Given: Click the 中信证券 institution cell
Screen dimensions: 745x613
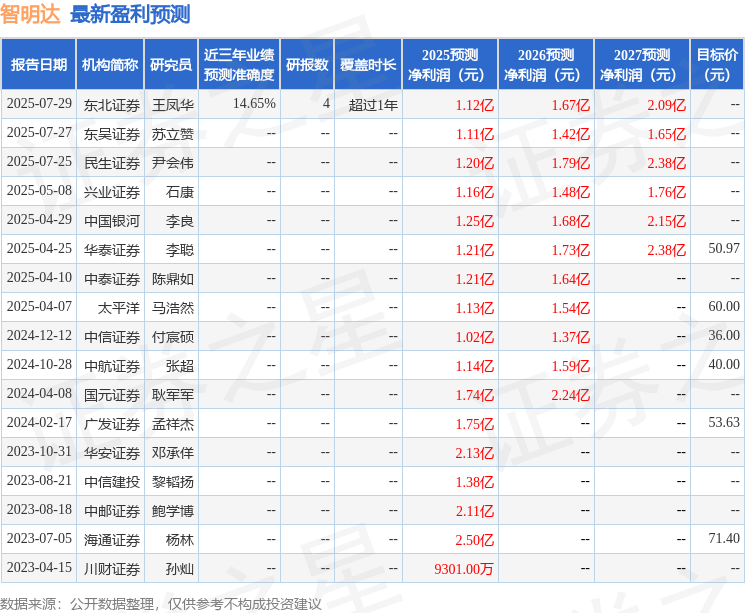Looking at the screenshot, I should 112,337.
